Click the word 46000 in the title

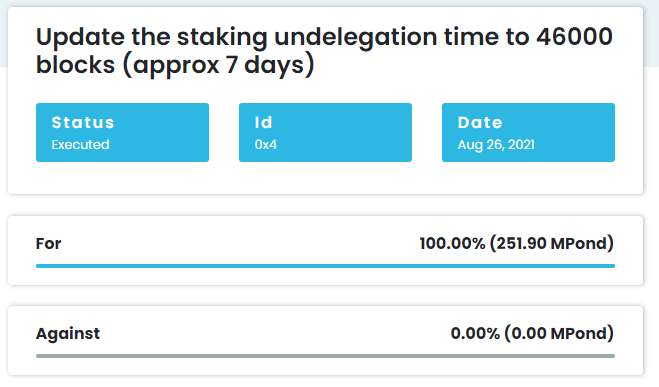(x=574, y=37)
